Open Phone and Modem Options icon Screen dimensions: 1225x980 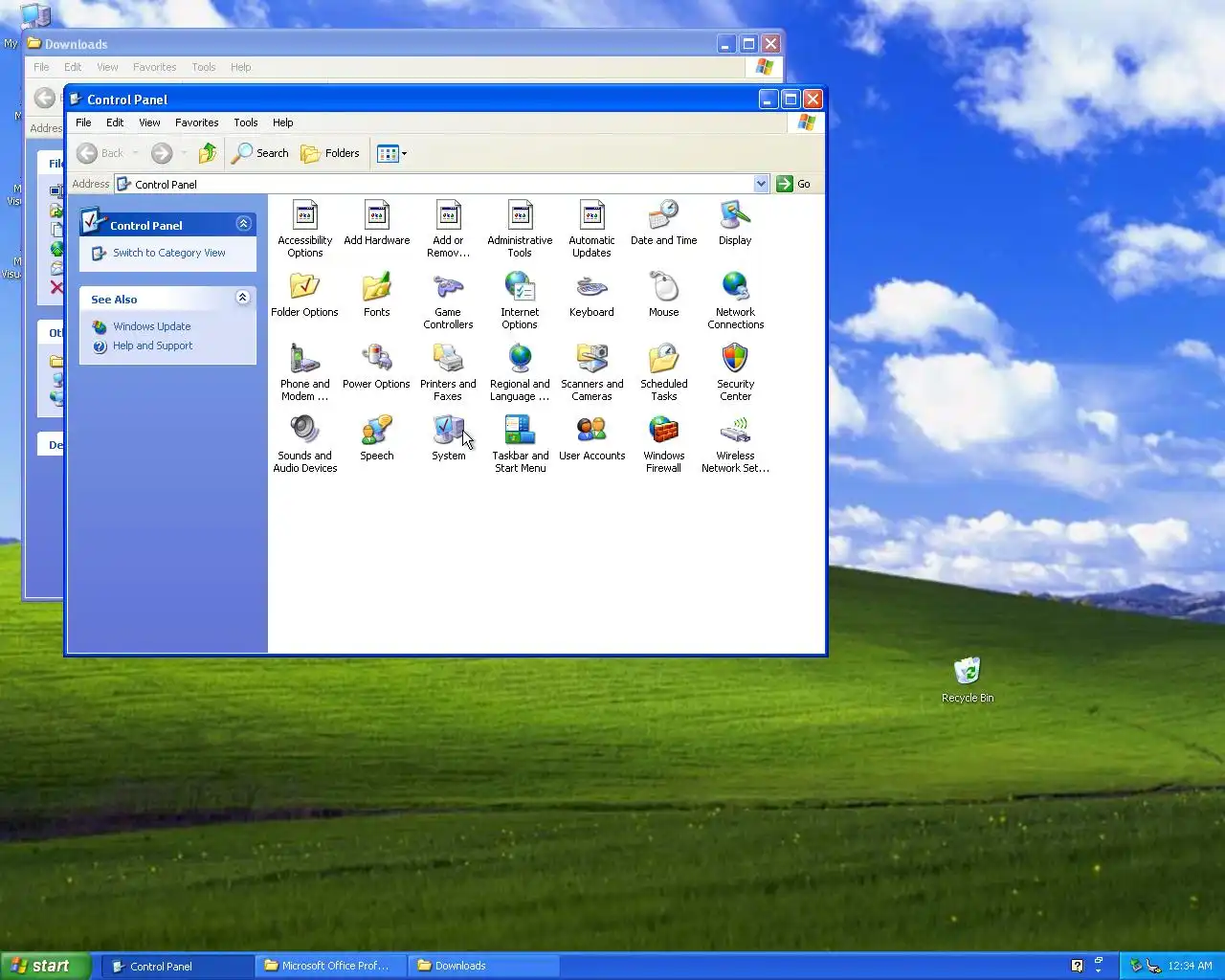(304, 371)
